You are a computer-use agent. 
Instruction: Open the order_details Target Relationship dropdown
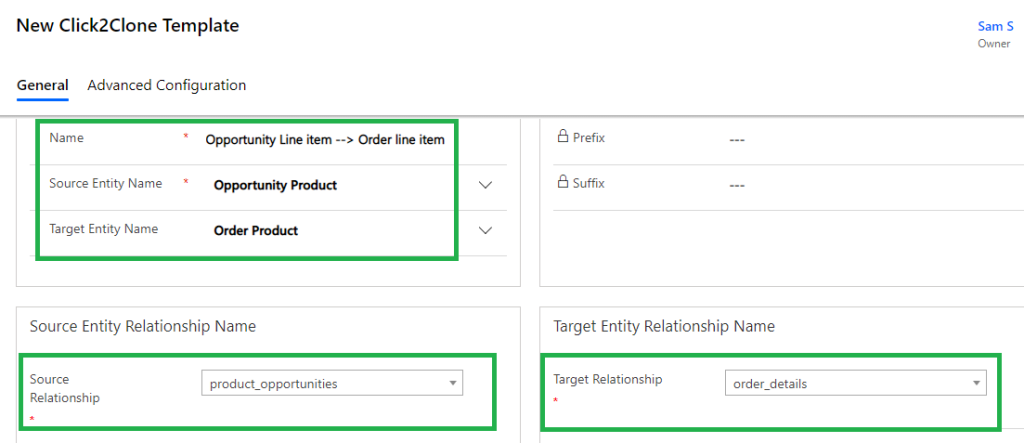[x=855, y=383]
